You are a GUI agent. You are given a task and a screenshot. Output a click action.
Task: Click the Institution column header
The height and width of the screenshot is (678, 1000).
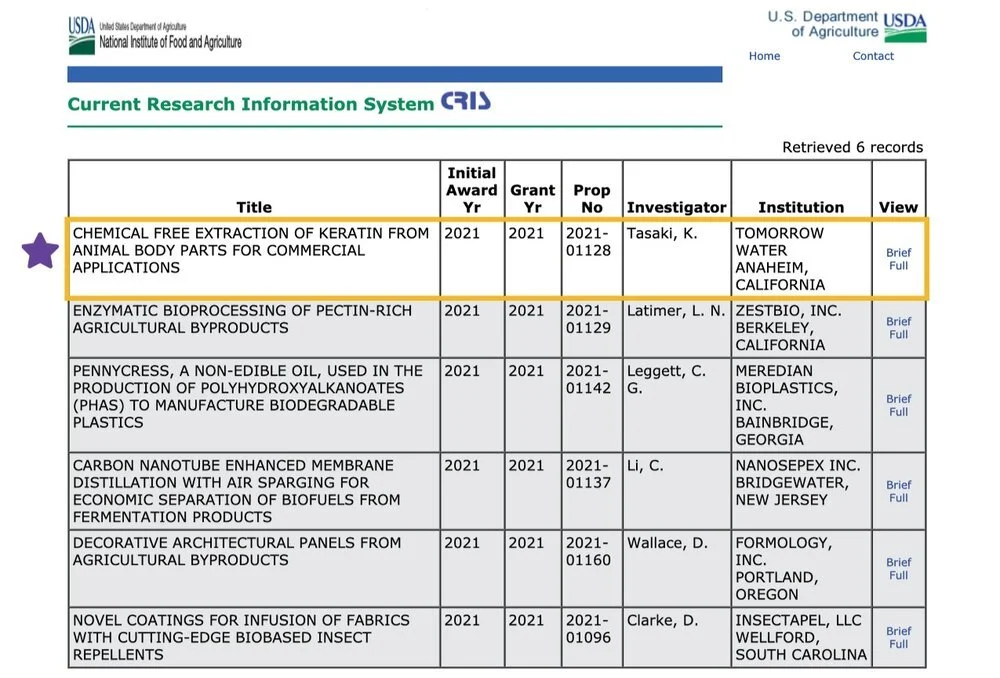(x=801, y=207)
